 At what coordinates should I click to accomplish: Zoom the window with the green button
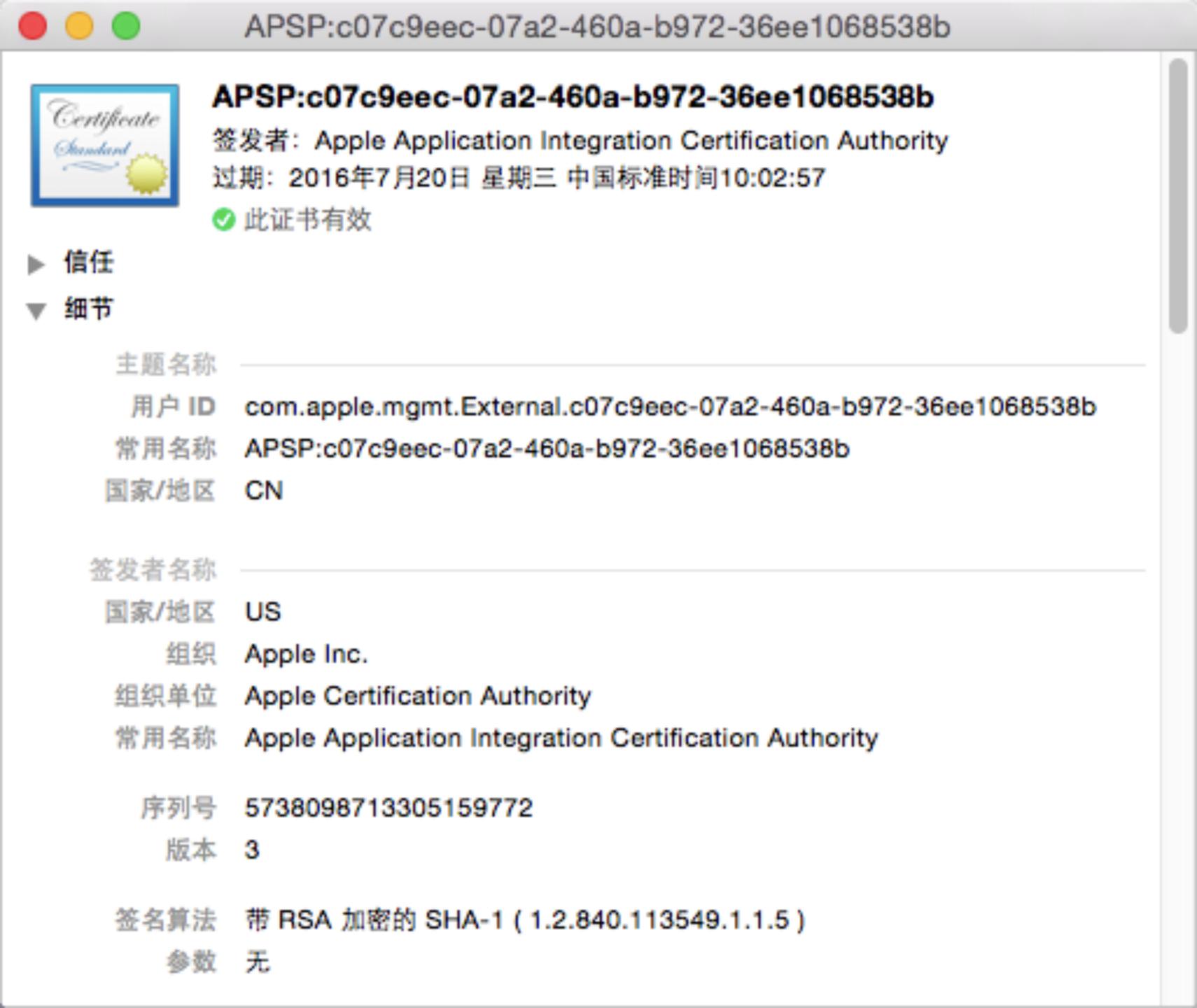[x=126, y=27]
